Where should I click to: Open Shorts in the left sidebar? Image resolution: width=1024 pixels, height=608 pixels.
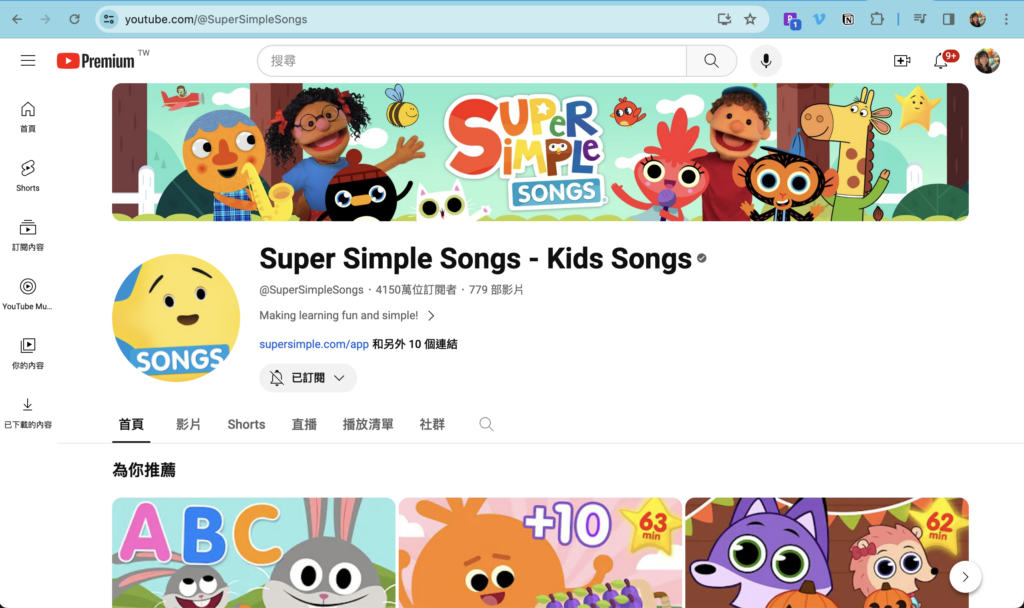pyautogui.click(x=27, y=176)
